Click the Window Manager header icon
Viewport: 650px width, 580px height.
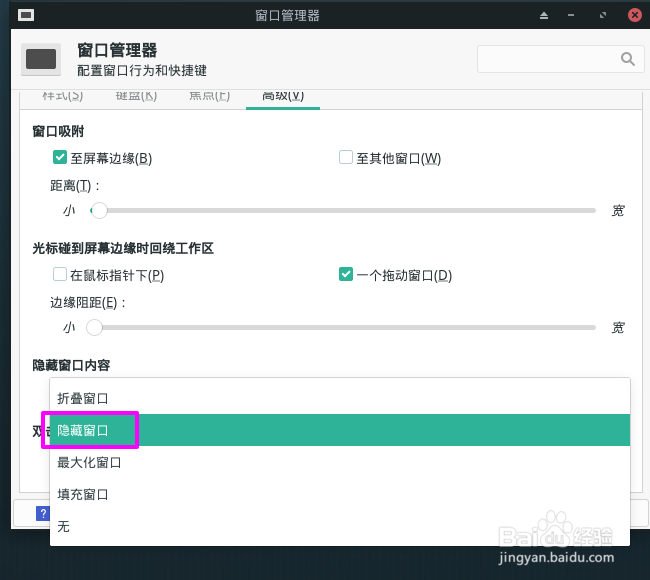(41, 59)
